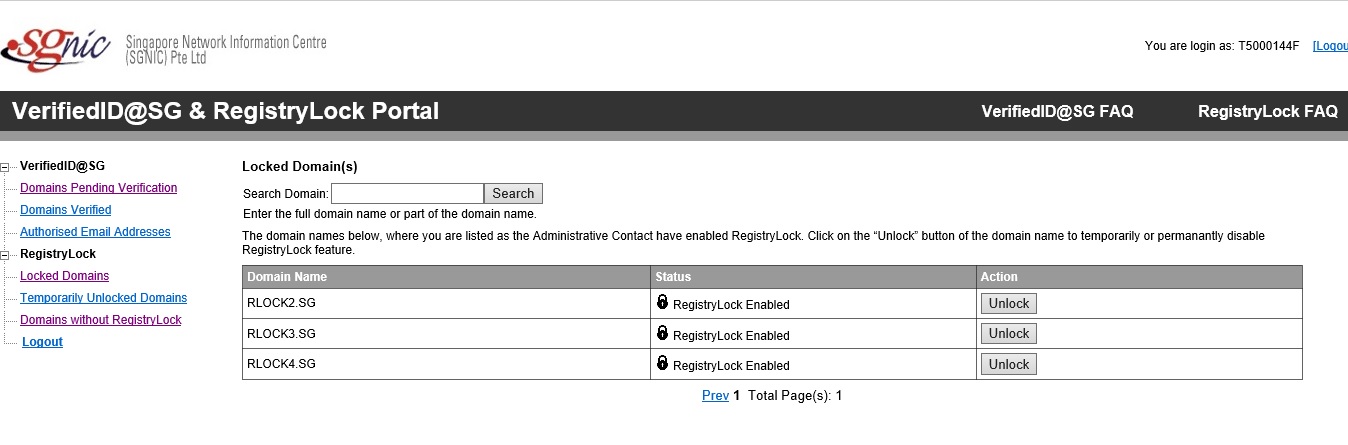Open Domains Pending Verification link
1348x445 pixels.
click(98, 188)
